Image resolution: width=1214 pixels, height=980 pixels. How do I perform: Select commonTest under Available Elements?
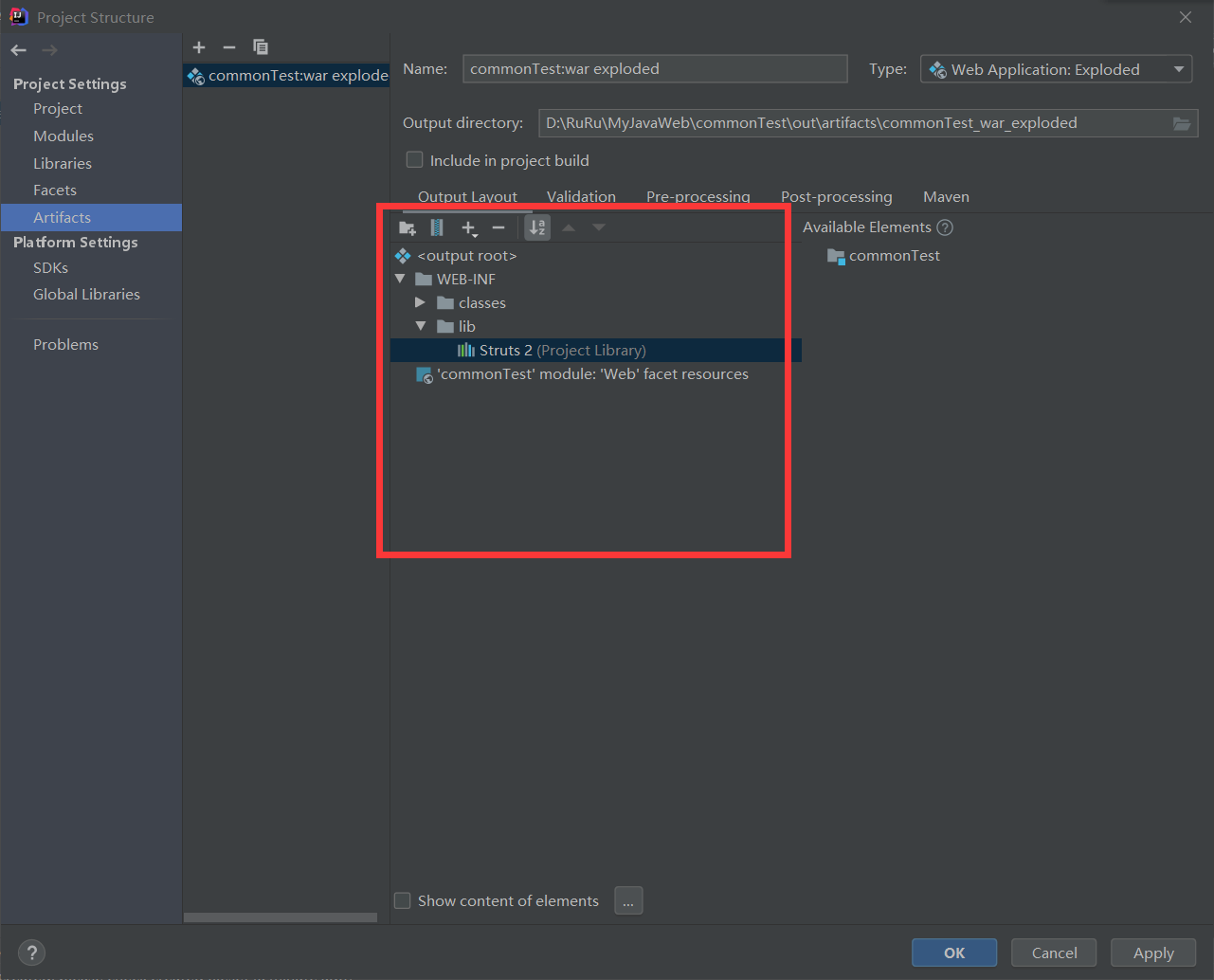point(883,256)
